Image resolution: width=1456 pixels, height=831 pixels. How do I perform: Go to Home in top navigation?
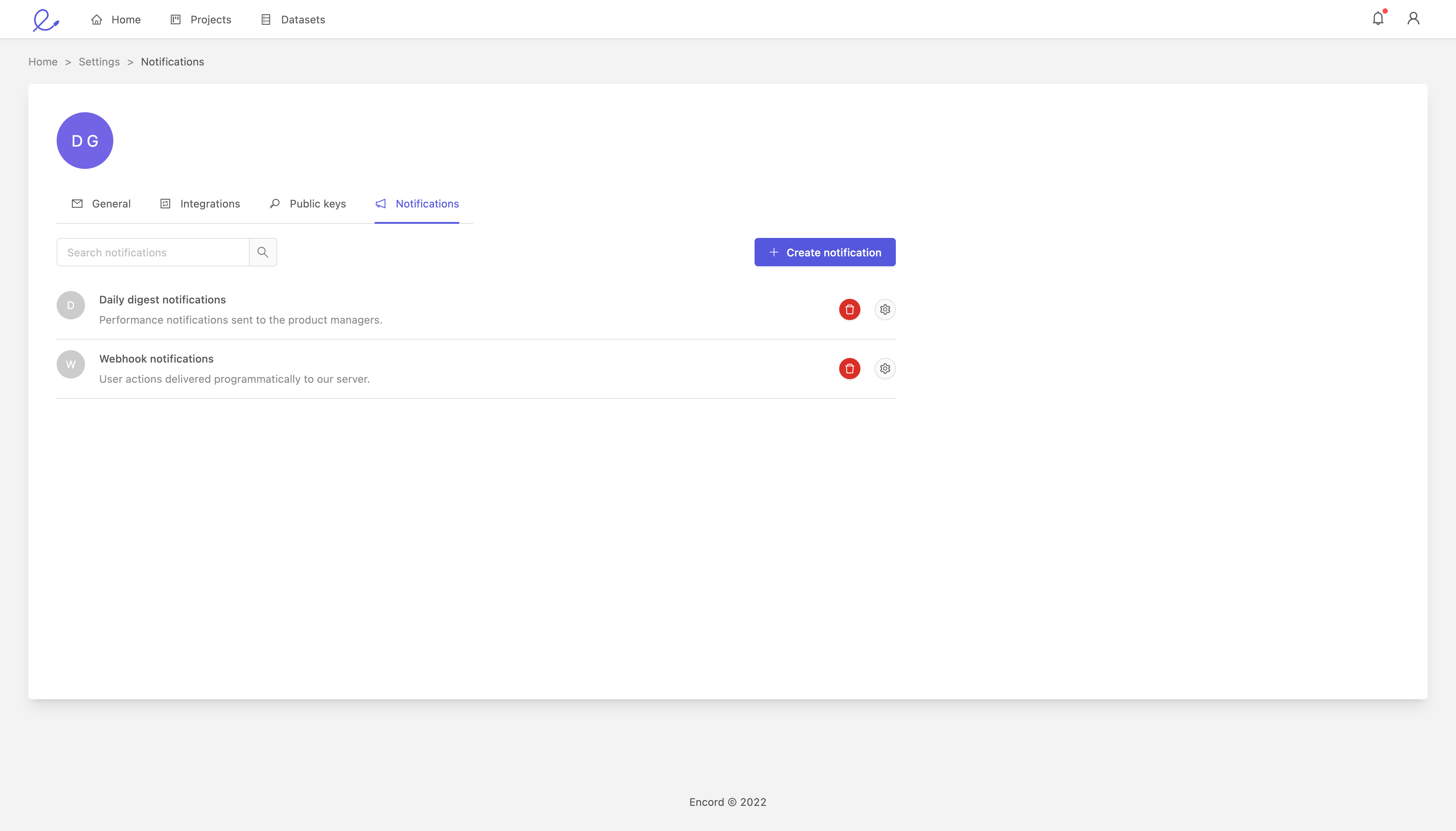pyautogui.click(x=116, y=19)
